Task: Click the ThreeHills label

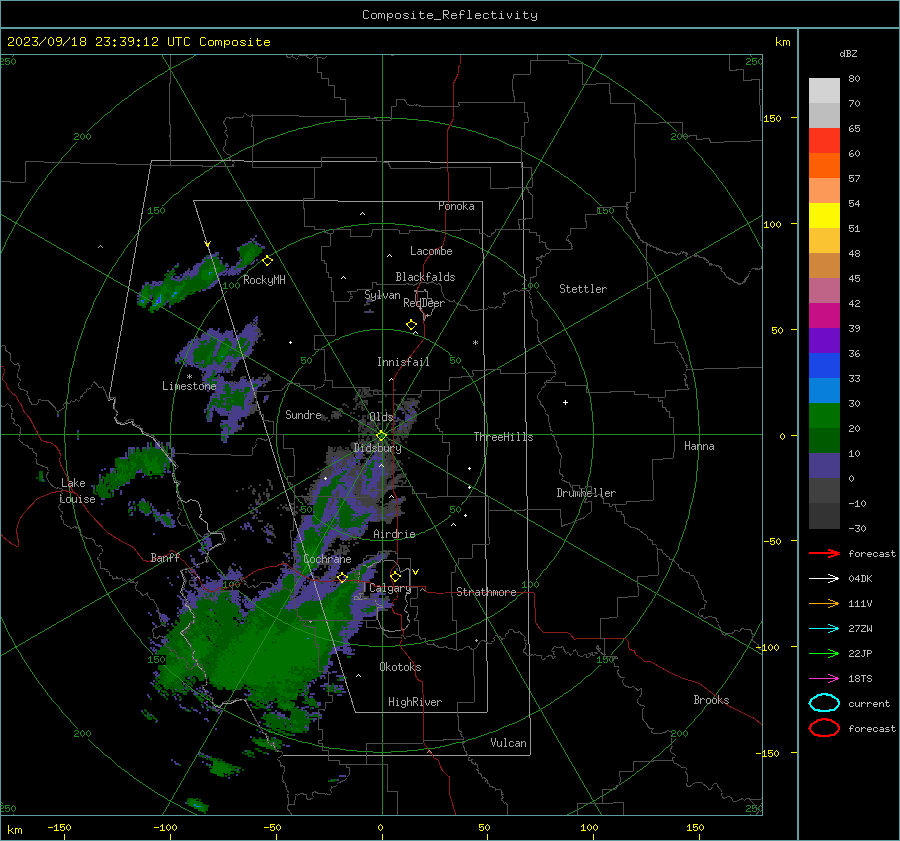Action: (x=503, y=437)
